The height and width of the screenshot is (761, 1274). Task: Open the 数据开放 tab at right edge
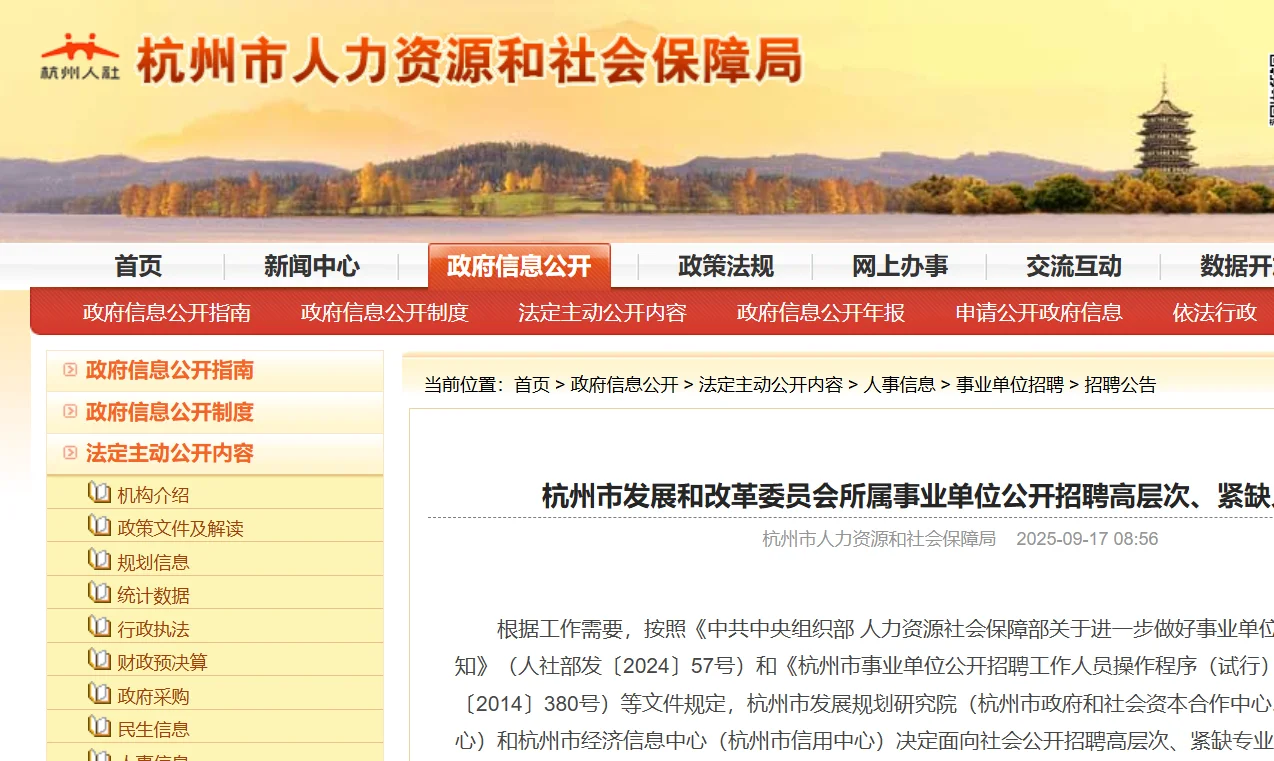[1237, 266]
